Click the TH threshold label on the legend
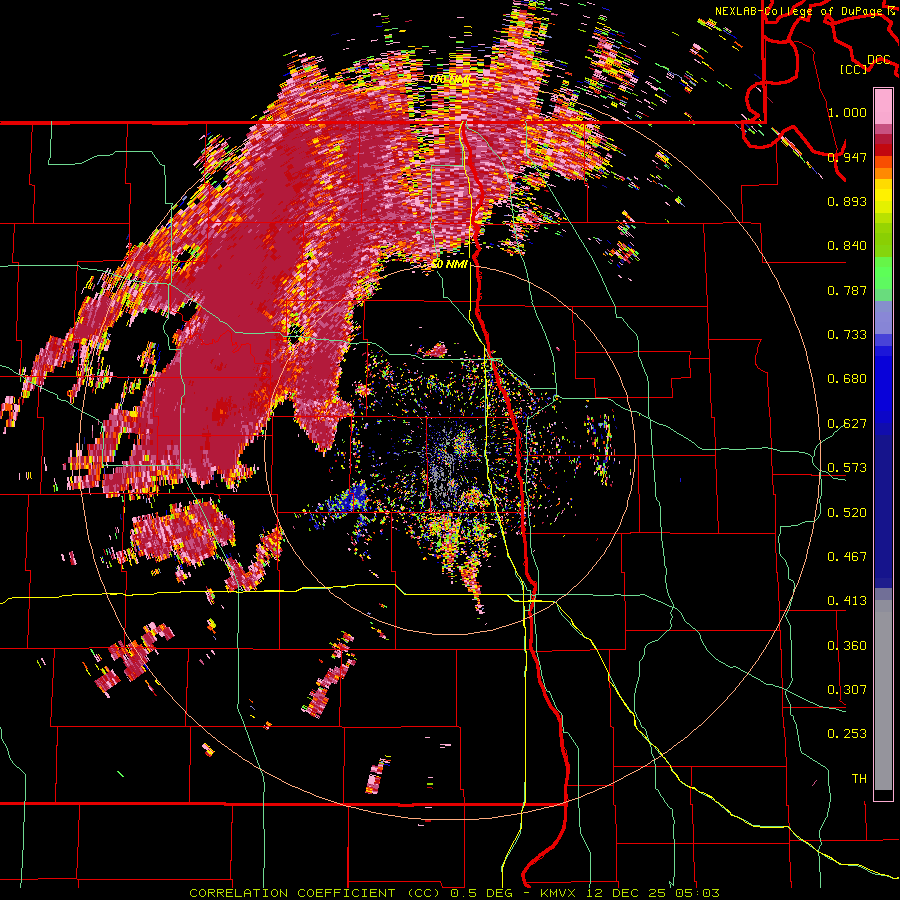The height and width of the screenshot is (900, 900). [x=859, y=779]
